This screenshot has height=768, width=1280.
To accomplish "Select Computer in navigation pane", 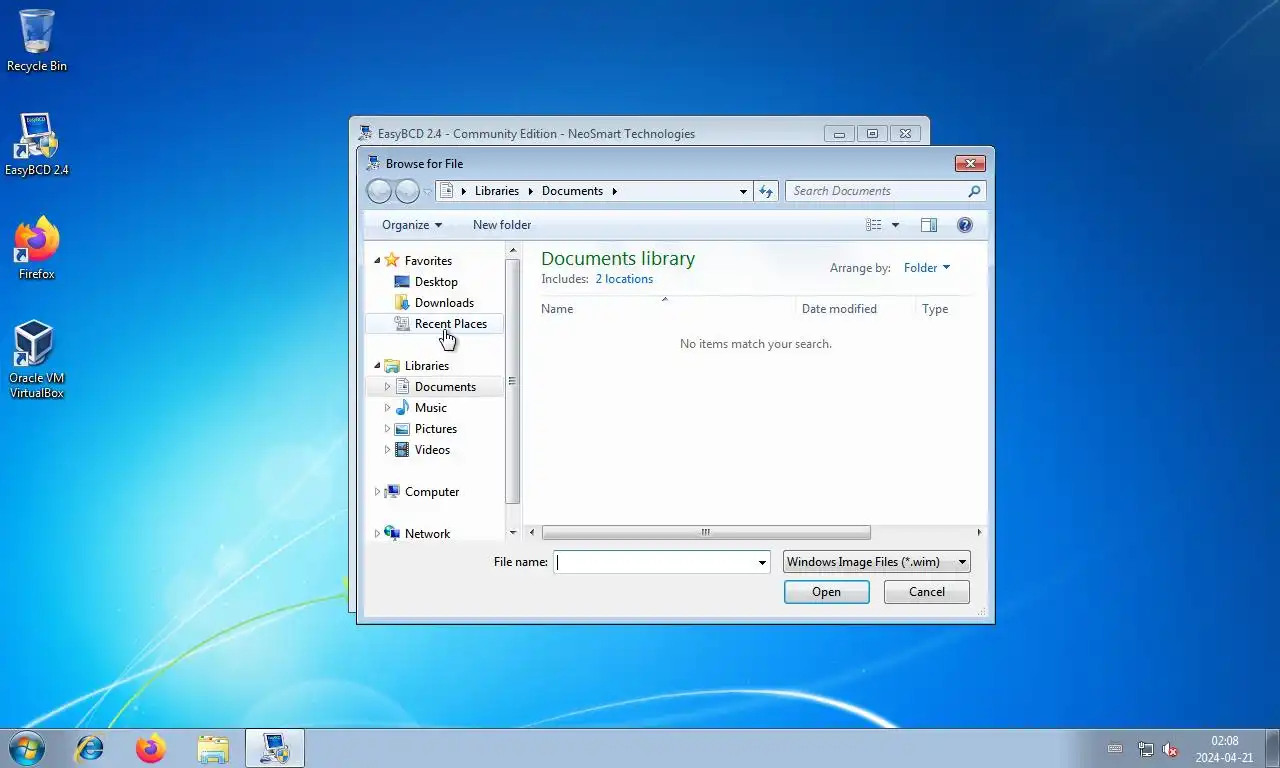I will pos(432,492).
